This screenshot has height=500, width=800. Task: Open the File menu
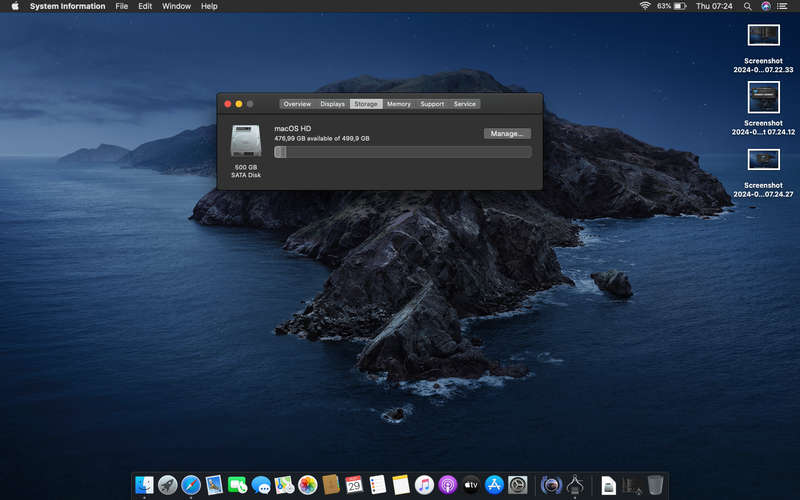[x=121, y=6]
